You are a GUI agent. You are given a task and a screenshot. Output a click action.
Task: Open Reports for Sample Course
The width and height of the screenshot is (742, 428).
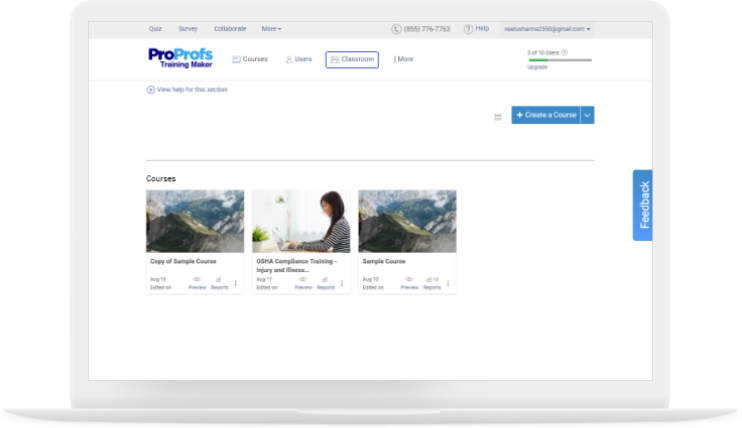[x=432, y=283]
